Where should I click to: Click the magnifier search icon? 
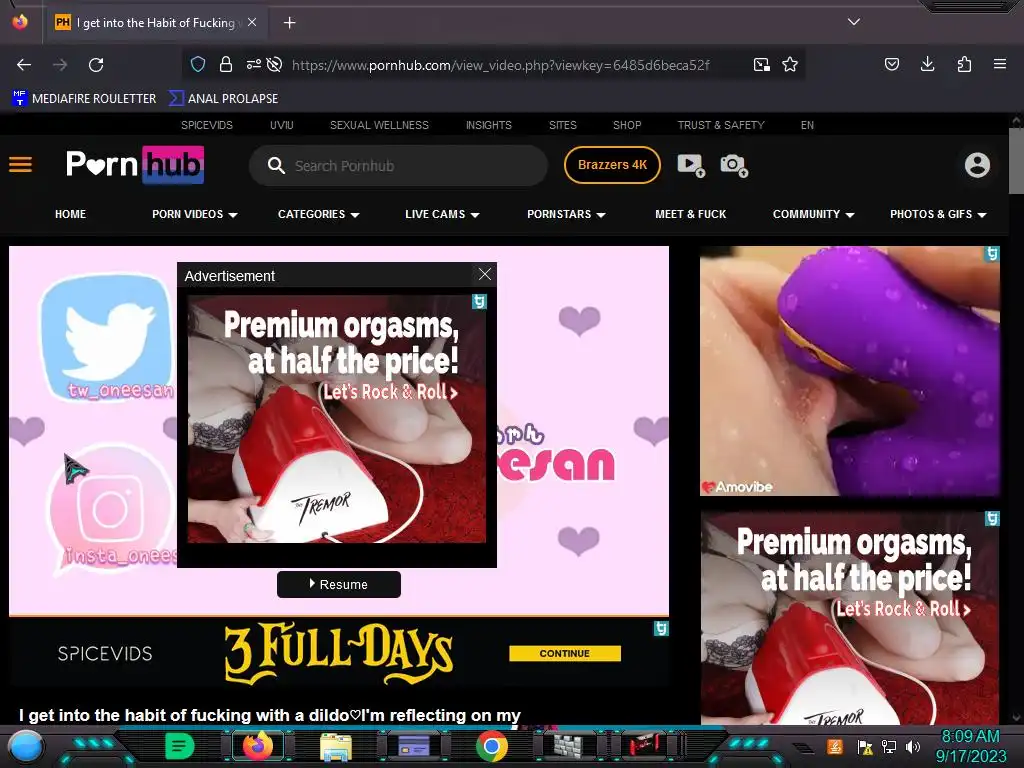click(276, 165)
